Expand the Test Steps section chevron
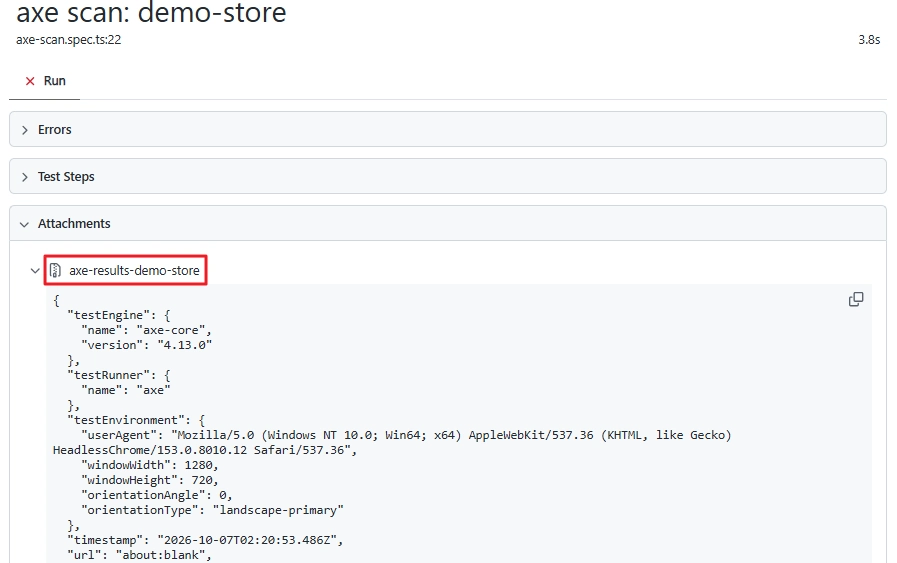 (25, 177)
